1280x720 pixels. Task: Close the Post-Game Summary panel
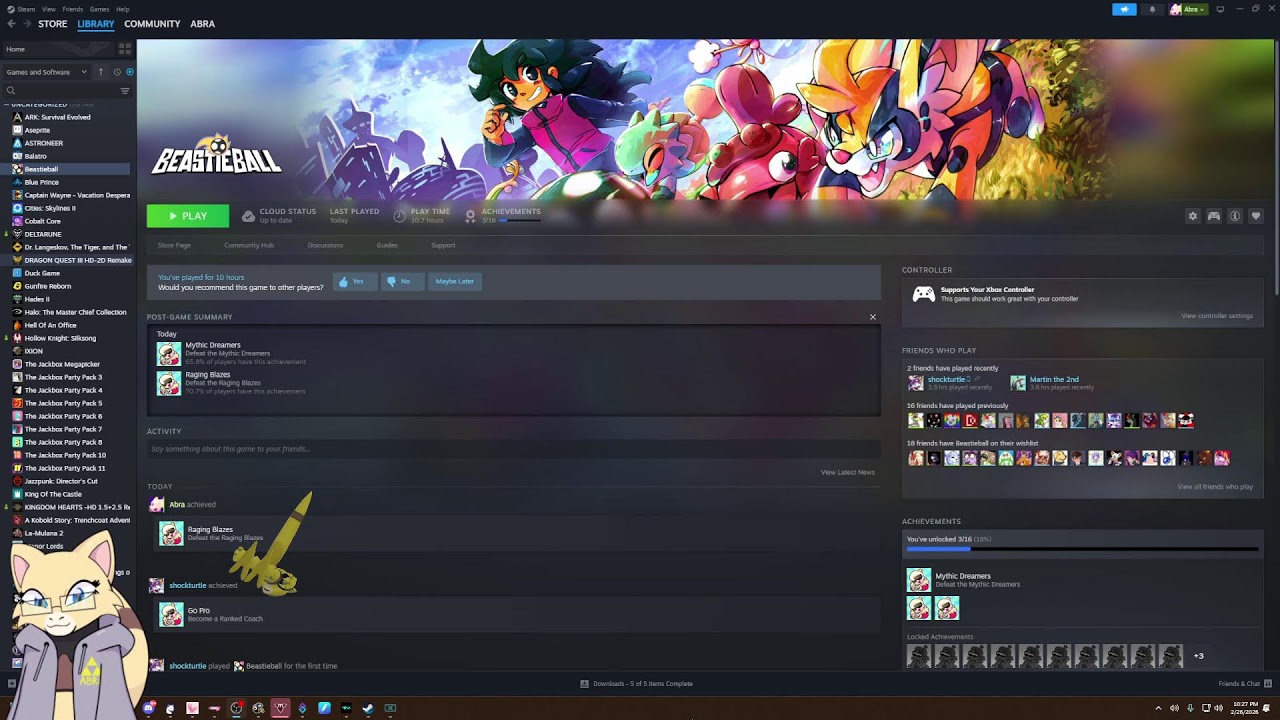[x=872, y=317]
